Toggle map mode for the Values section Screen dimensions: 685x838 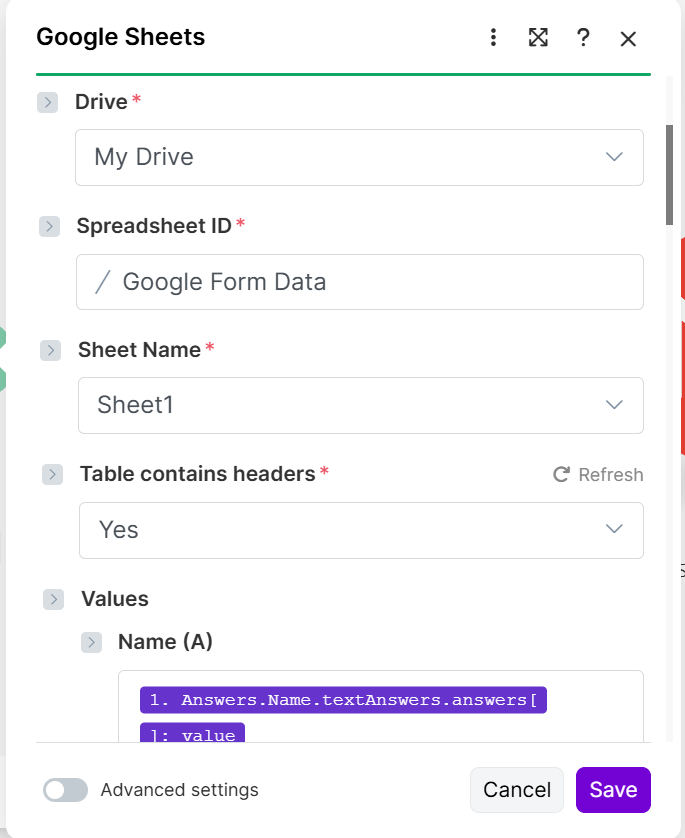(x=53, y=599)
